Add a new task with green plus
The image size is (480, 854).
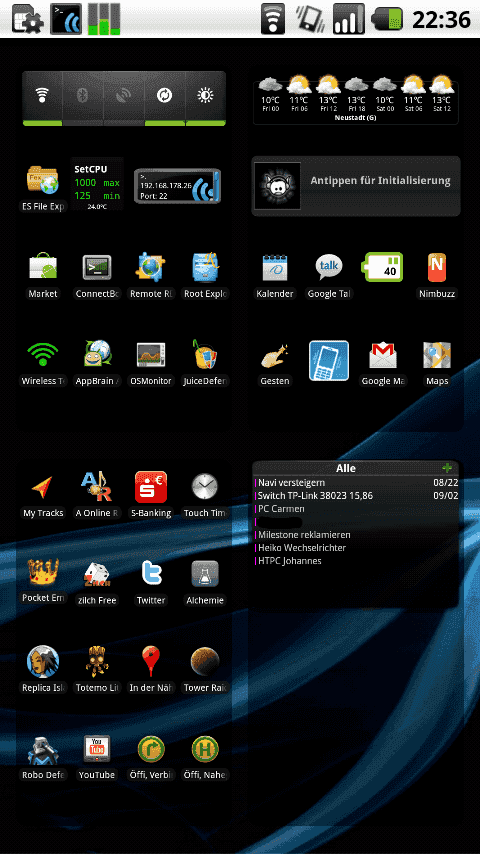[x=447, y=468]
